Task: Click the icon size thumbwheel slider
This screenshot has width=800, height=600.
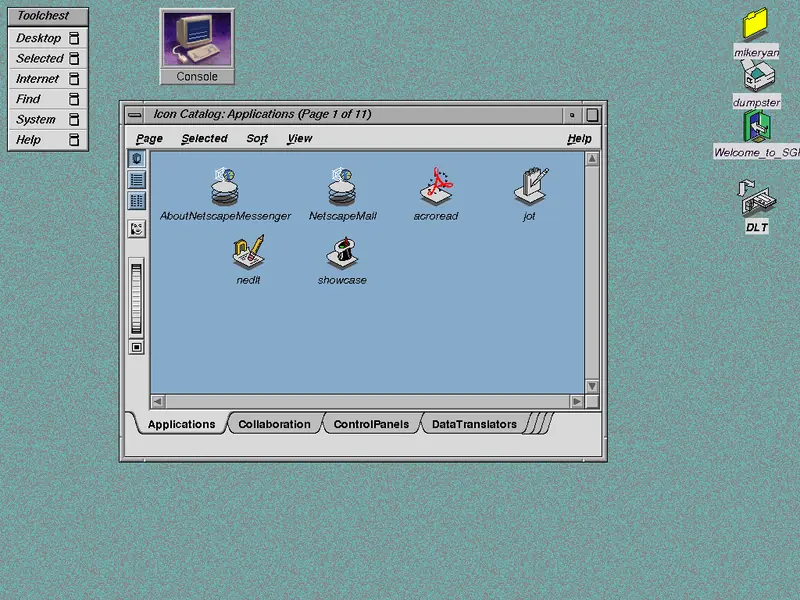Action: pyautogui.click(x=136, y=299)
